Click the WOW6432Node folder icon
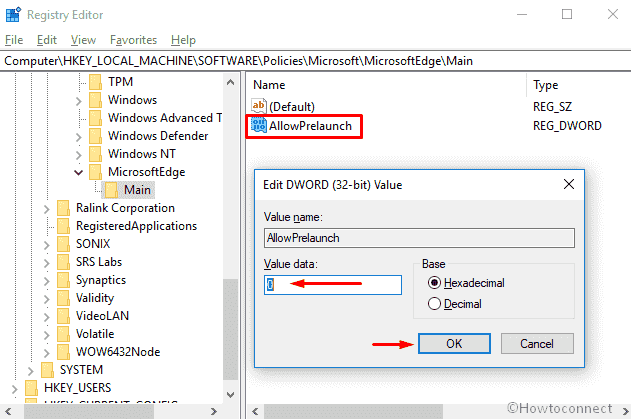 tap(63, 352)
